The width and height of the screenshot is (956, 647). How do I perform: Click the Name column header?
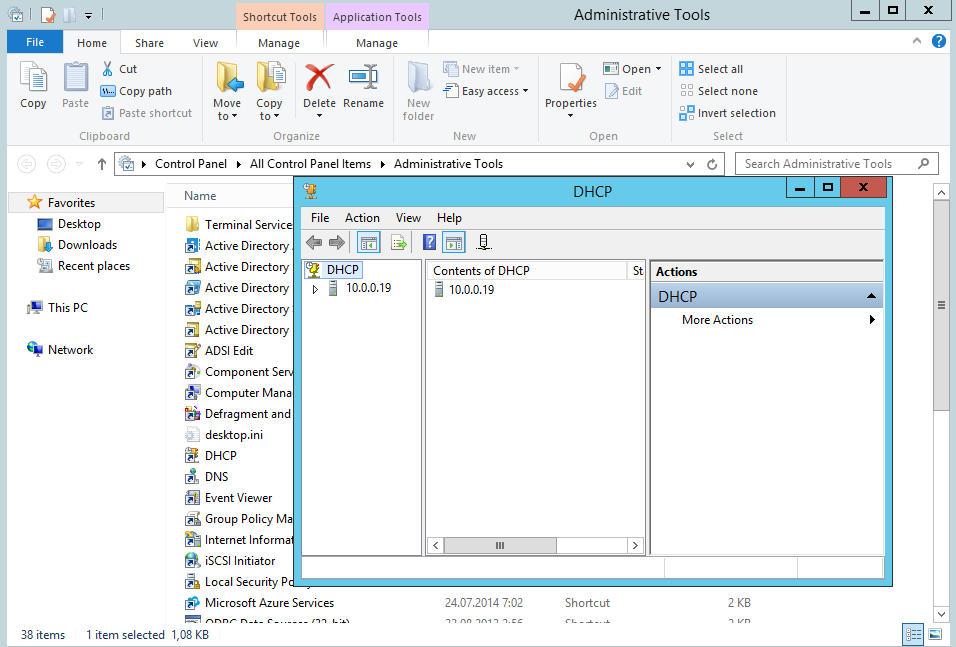pyautogui.click(x=200, y=196)
